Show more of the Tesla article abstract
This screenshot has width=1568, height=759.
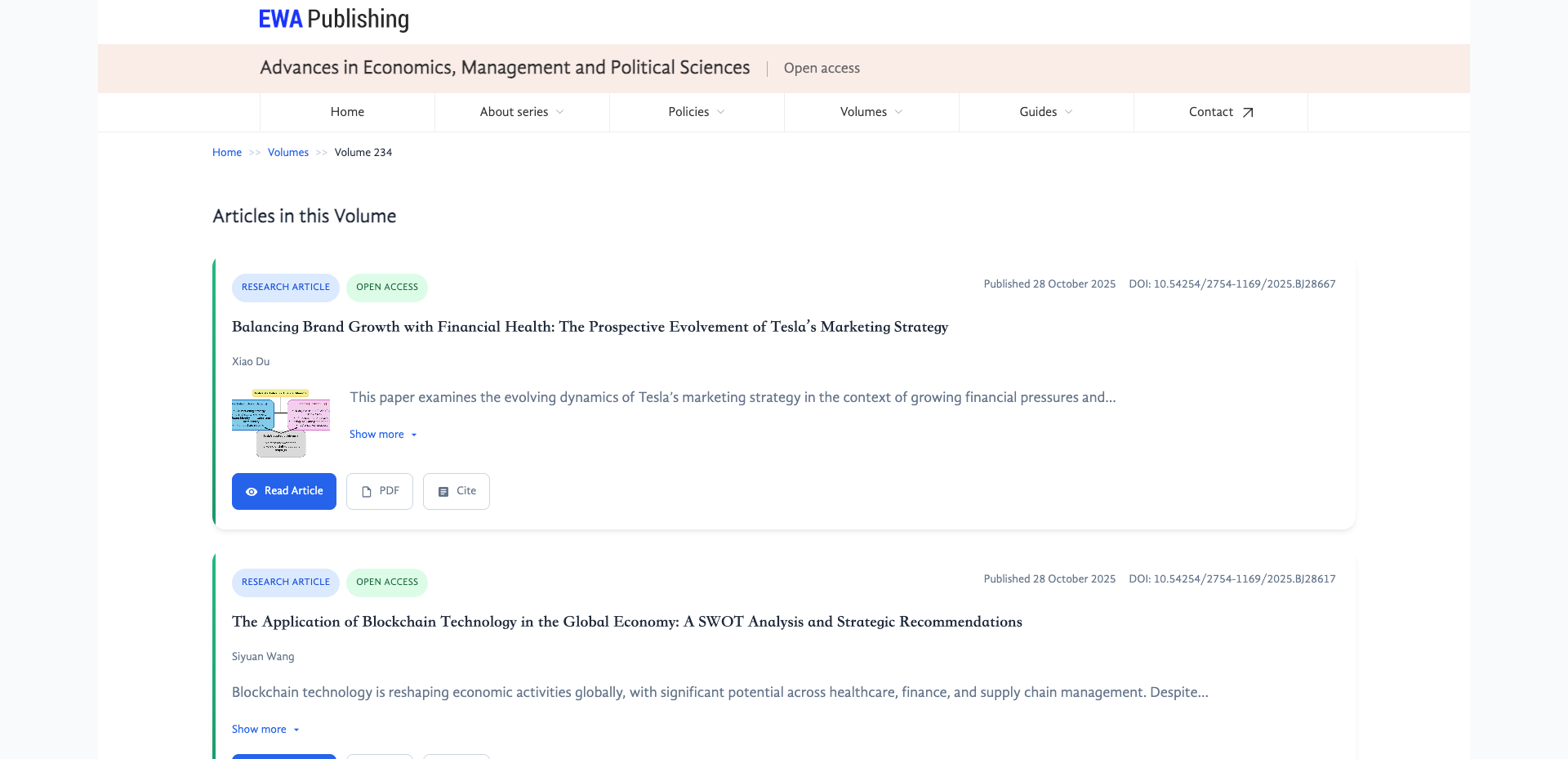coord(383,435)
